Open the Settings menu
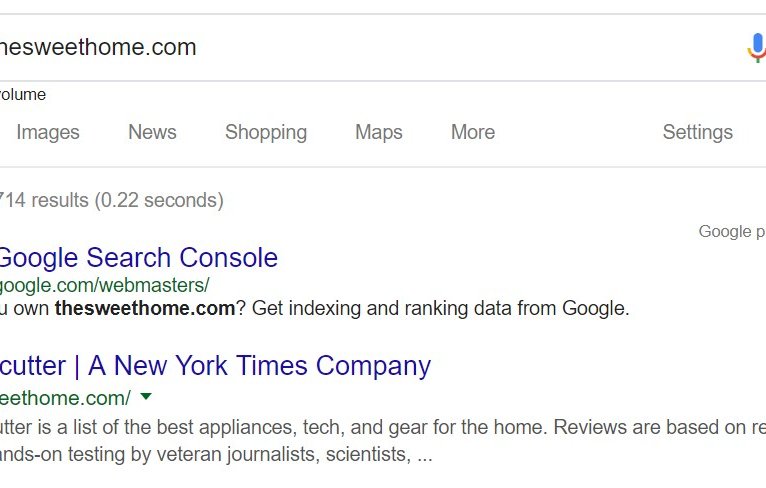The height and width of the screenshot is (488, 766). pos(697,132)
